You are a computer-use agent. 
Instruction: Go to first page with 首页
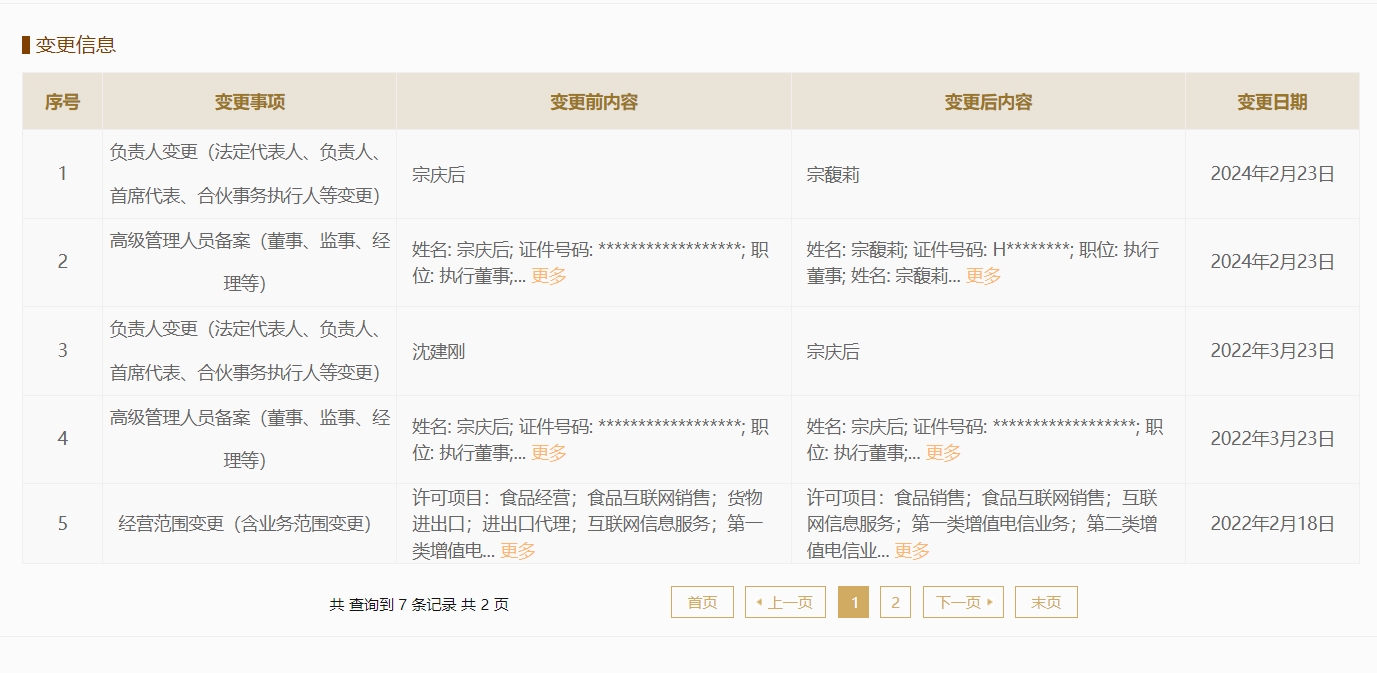(702, 602)
